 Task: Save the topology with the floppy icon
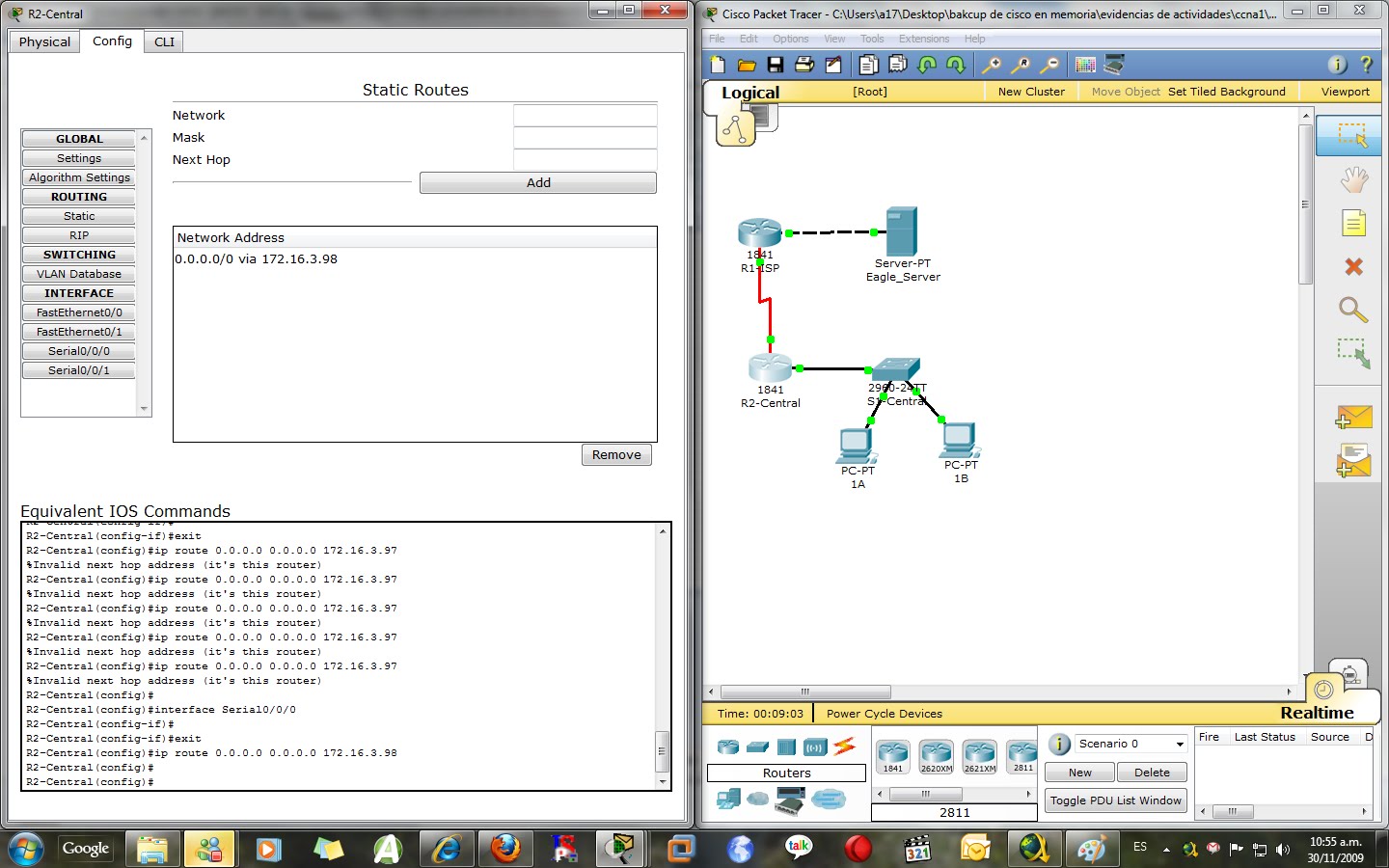point(775,65)
